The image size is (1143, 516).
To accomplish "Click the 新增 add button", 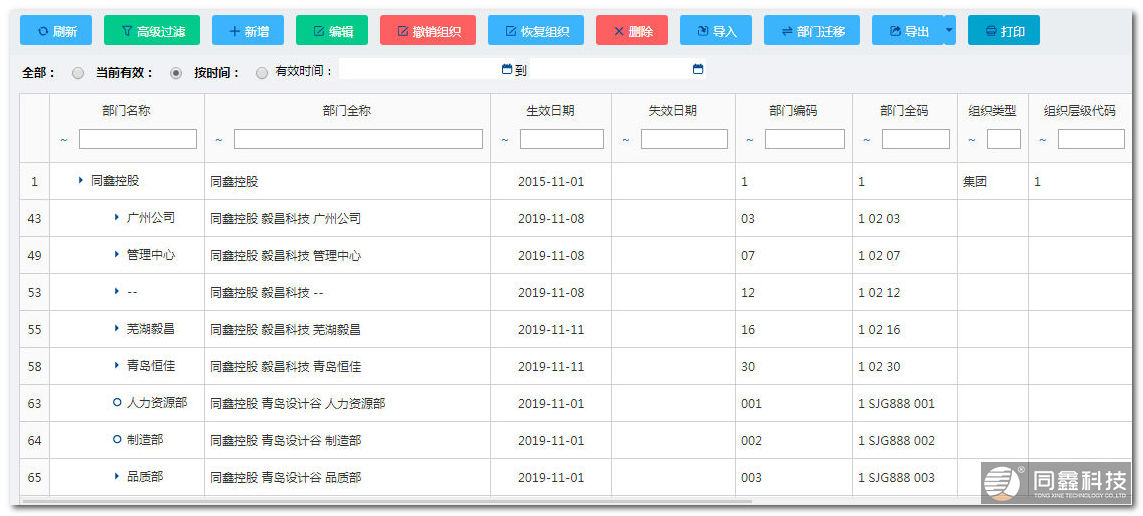I will point(248,31).
